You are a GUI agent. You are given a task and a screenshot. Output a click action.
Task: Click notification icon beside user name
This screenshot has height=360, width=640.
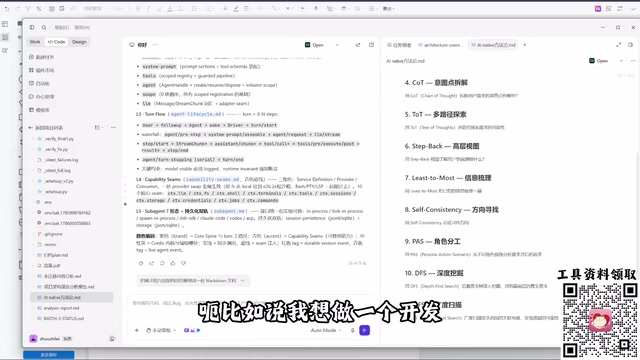(x=112, y=339)
